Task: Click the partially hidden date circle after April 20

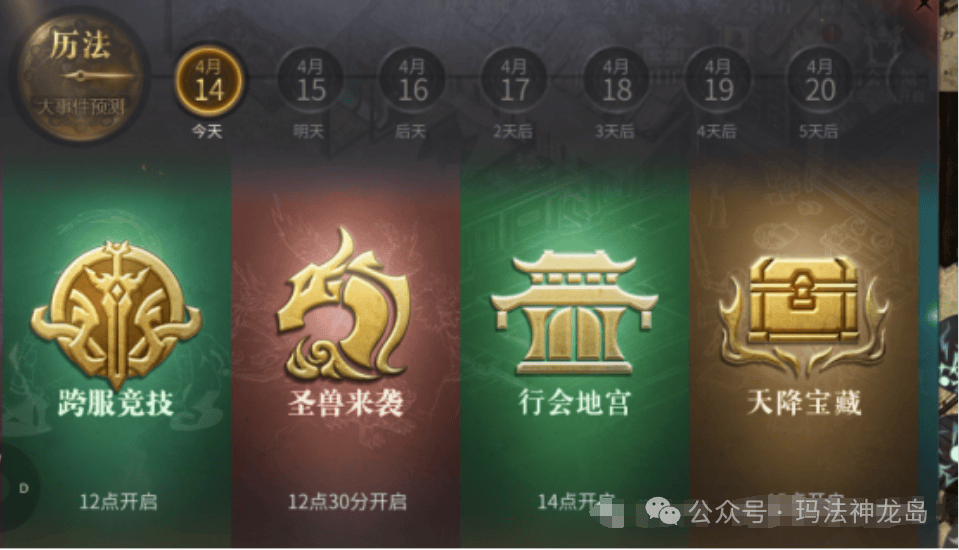Action: (x=909, y=82)
